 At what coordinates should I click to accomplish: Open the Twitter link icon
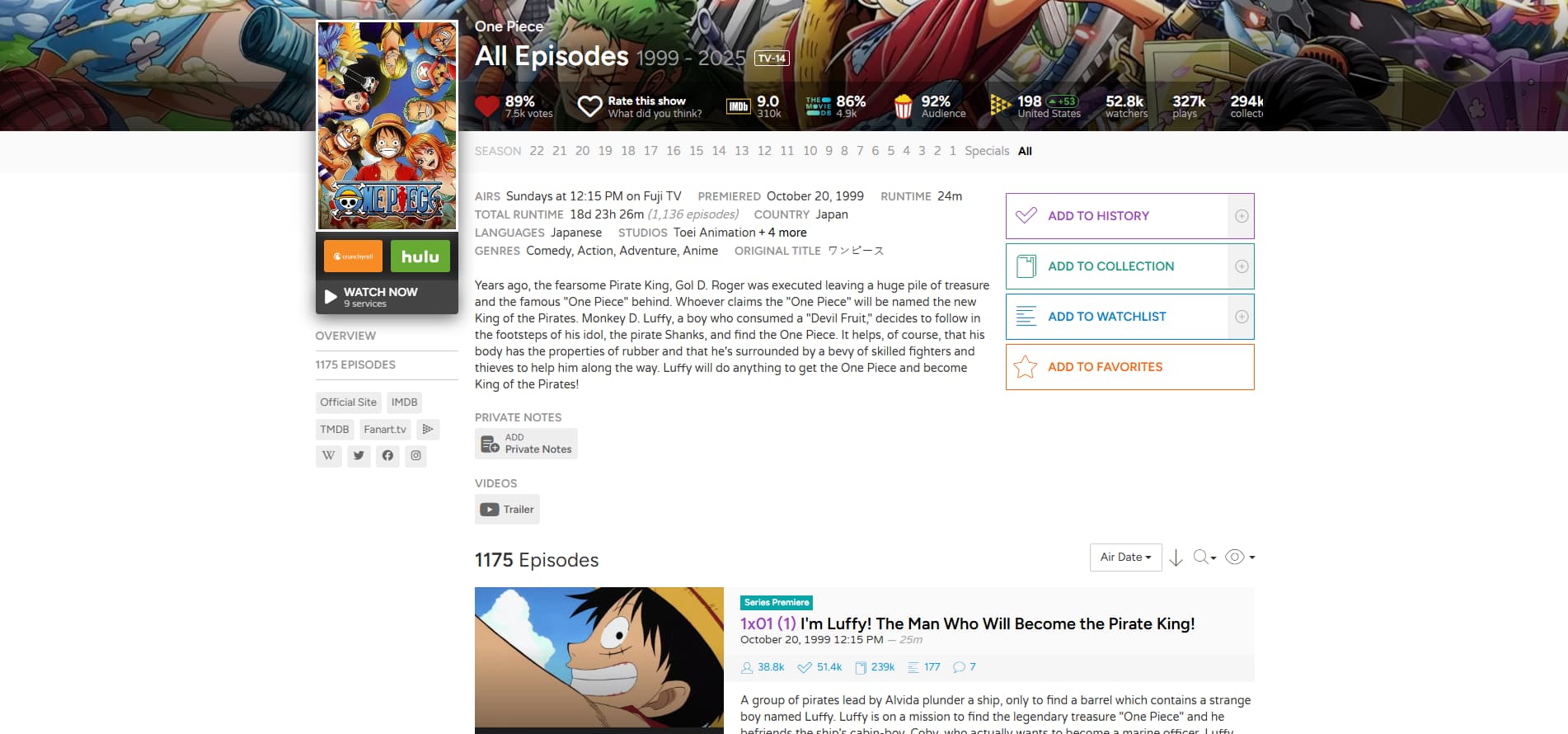(359, 455)
